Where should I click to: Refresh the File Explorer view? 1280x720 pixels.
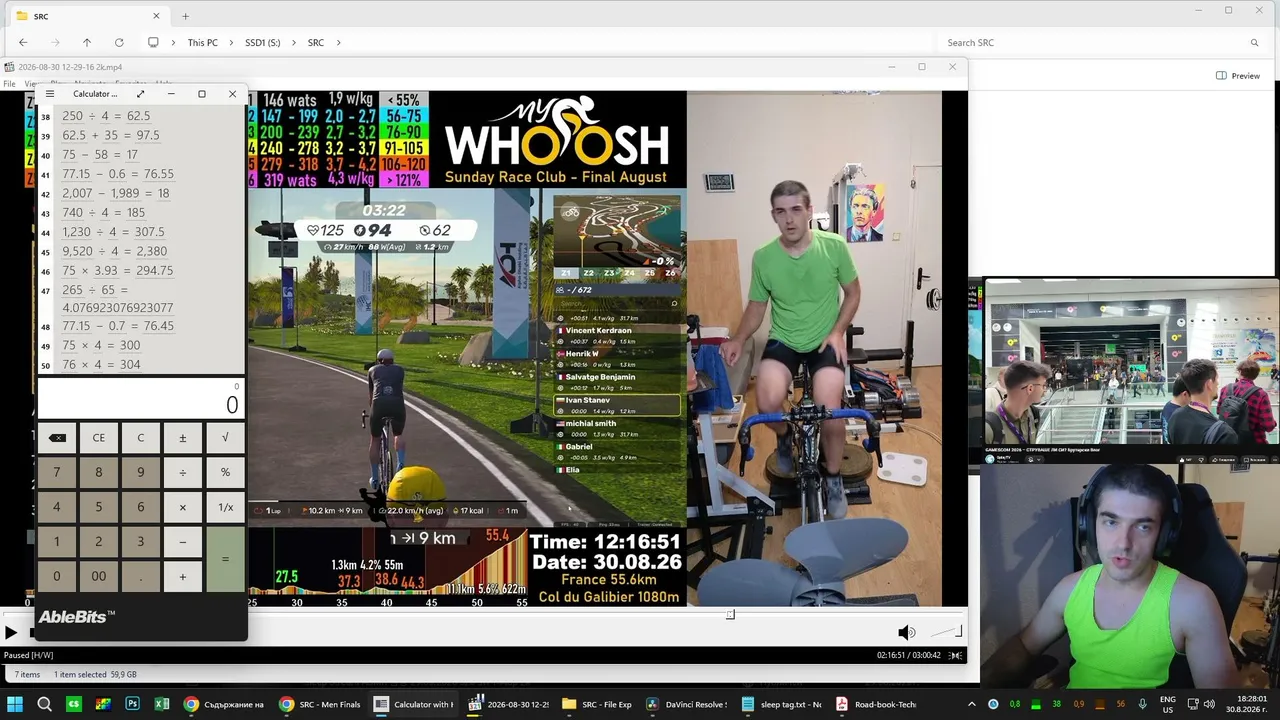coord(119,43)
